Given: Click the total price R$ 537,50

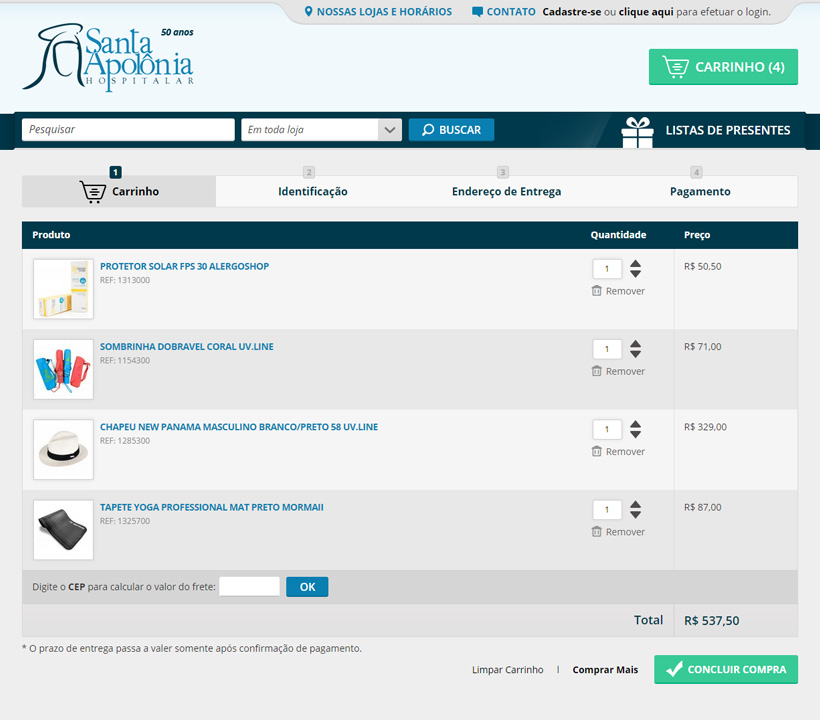Looking at the screenshot, I should (x=711, y=621).
